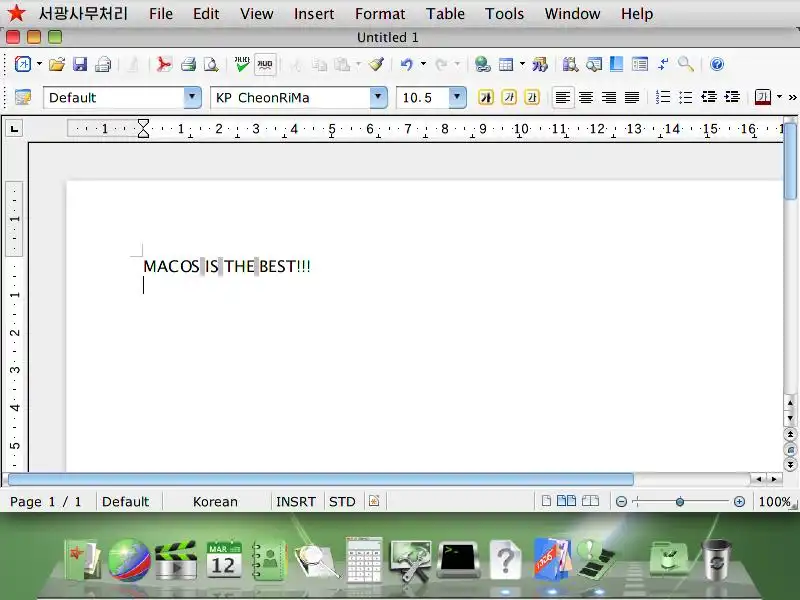The height and width of the screenshot is (600, 800).
Task: Toggle nonprinting characters icon
Action: [x=663, y=64]
